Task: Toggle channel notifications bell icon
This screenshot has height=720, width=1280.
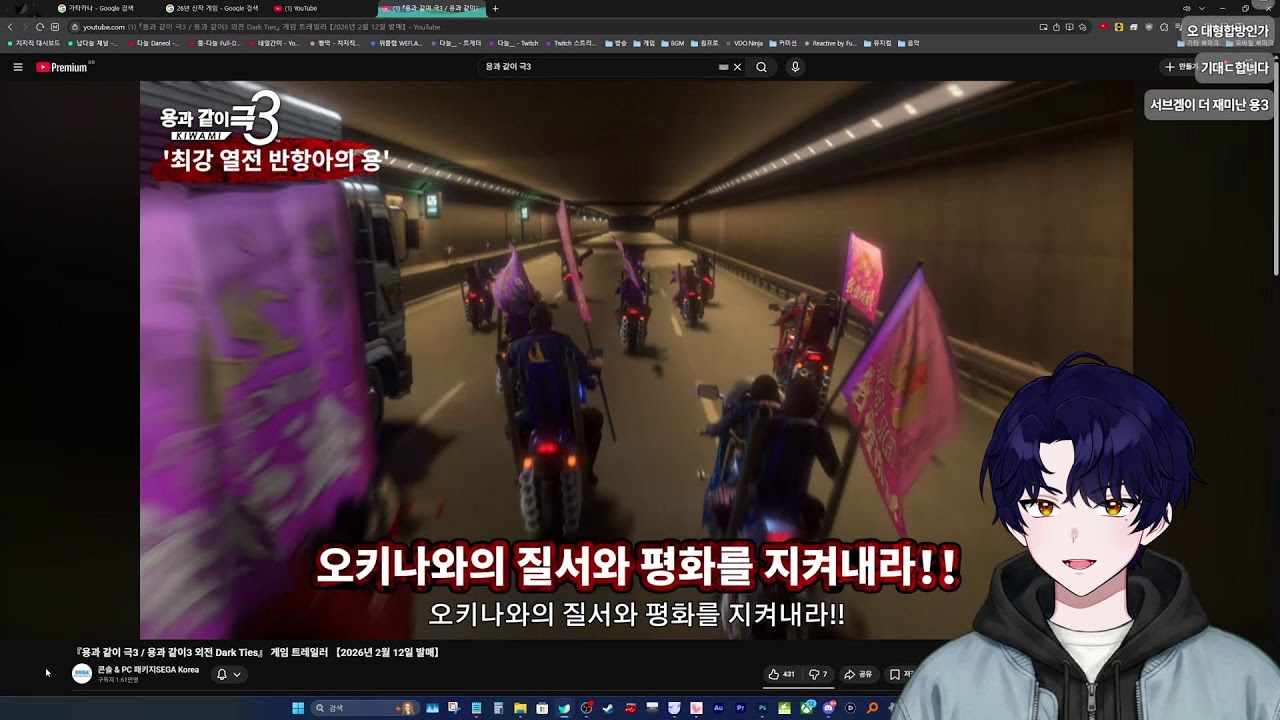Action: click(222, 674)
